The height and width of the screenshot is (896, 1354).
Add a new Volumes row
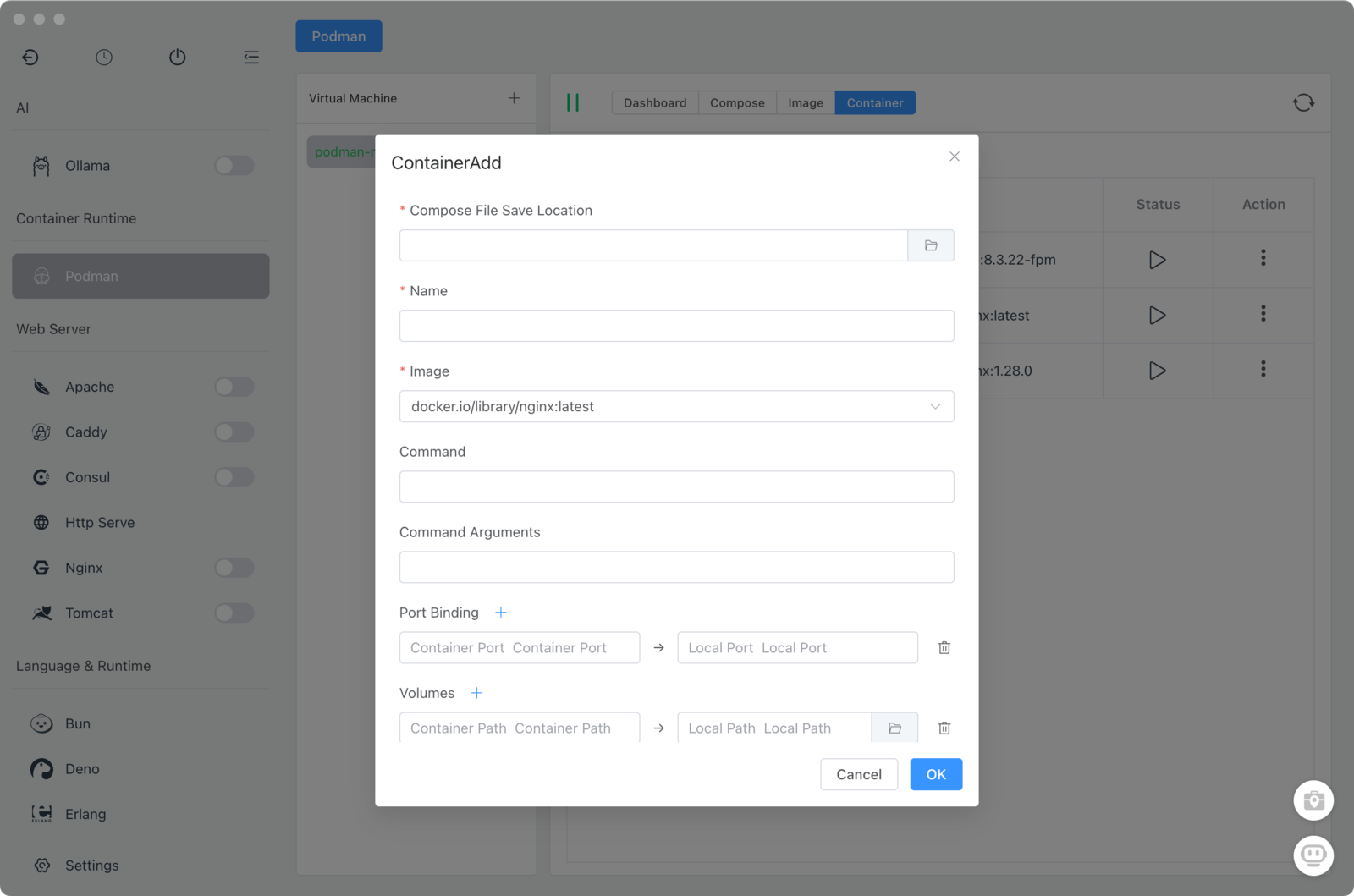point(476,693)
